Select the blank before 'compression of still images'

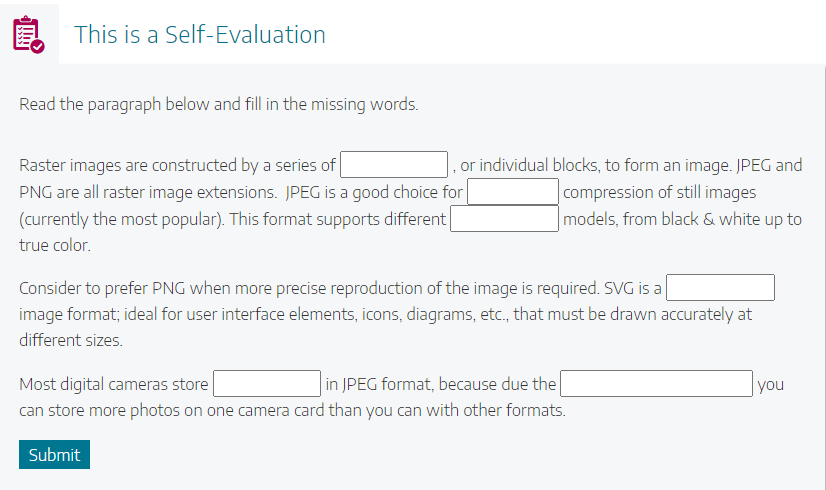tap(513, 192)
